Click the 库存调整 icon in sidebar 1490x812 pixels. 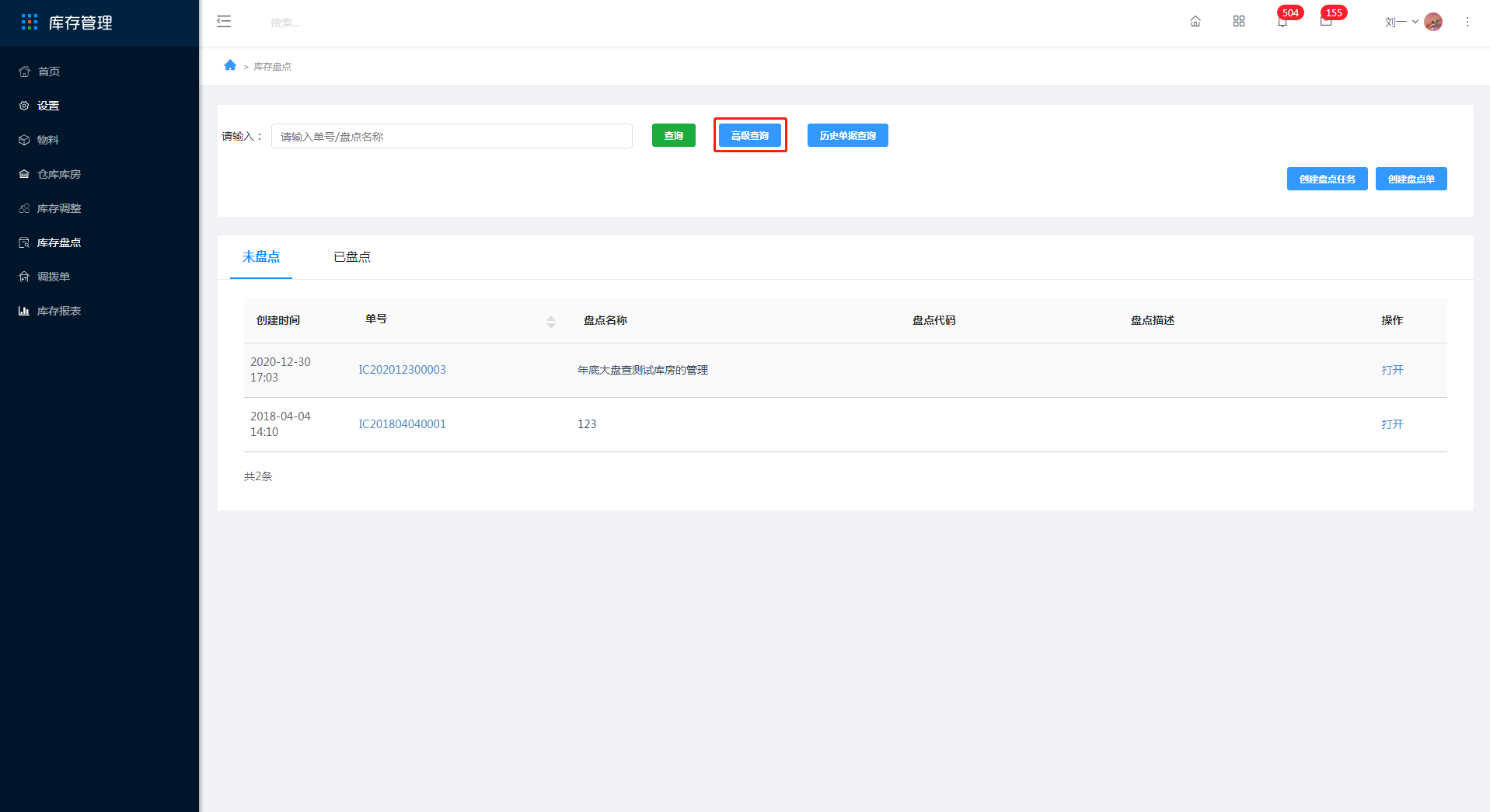coord(24,208)
